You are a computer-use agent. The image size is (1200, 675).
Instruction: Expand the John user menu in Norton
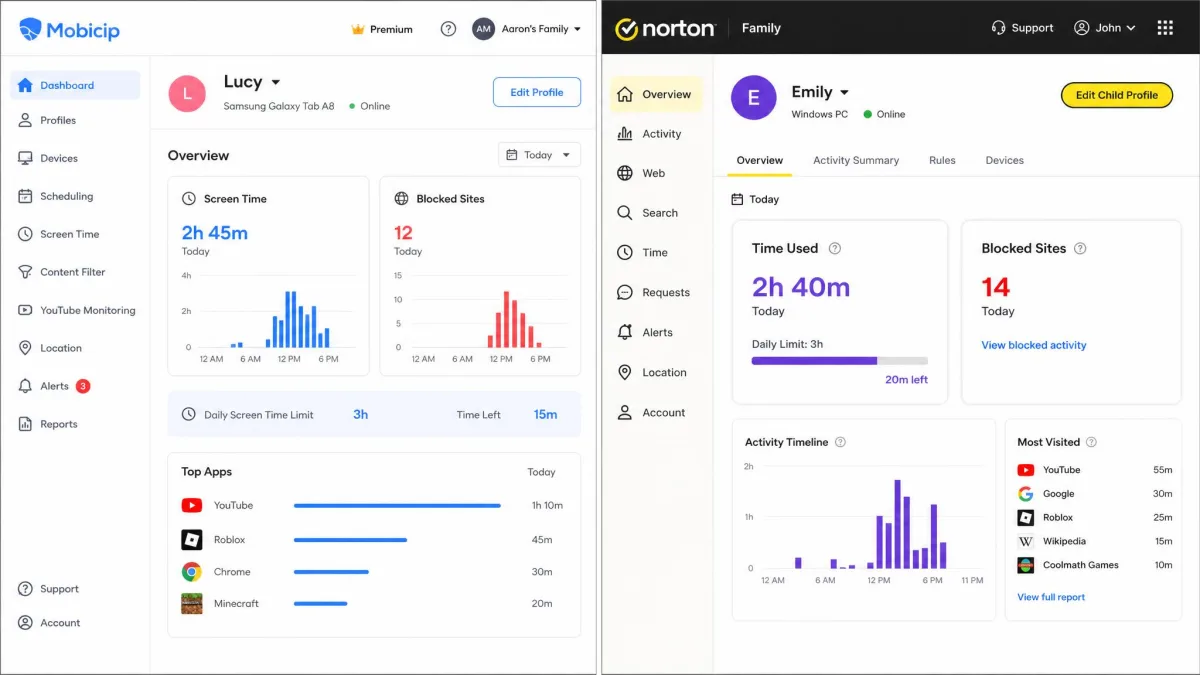pos(1105,28)
